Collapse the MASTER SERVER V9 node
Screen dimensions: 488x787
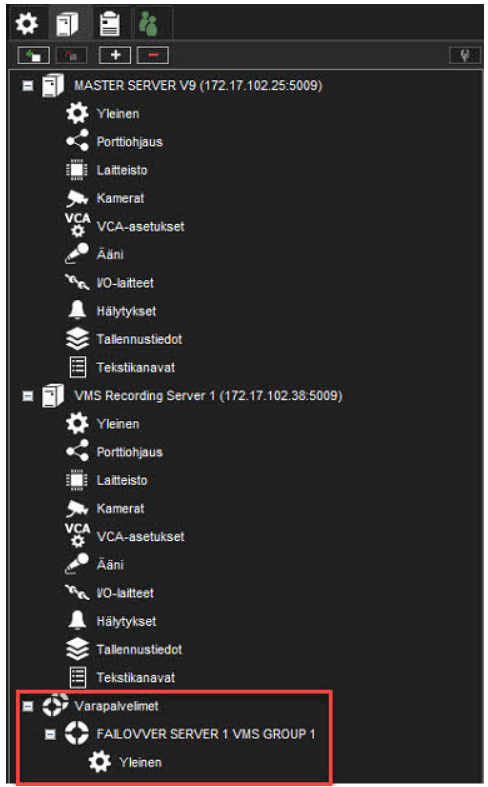tap(28, 86)
